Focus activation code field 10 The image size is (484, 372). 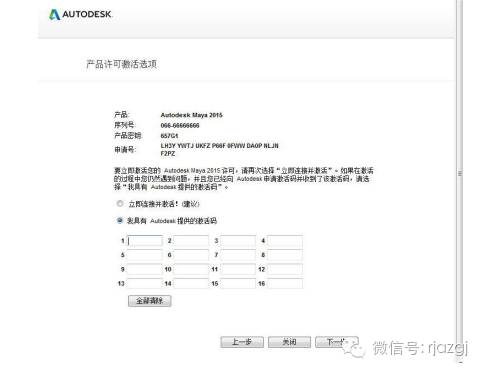click(191, 269)
